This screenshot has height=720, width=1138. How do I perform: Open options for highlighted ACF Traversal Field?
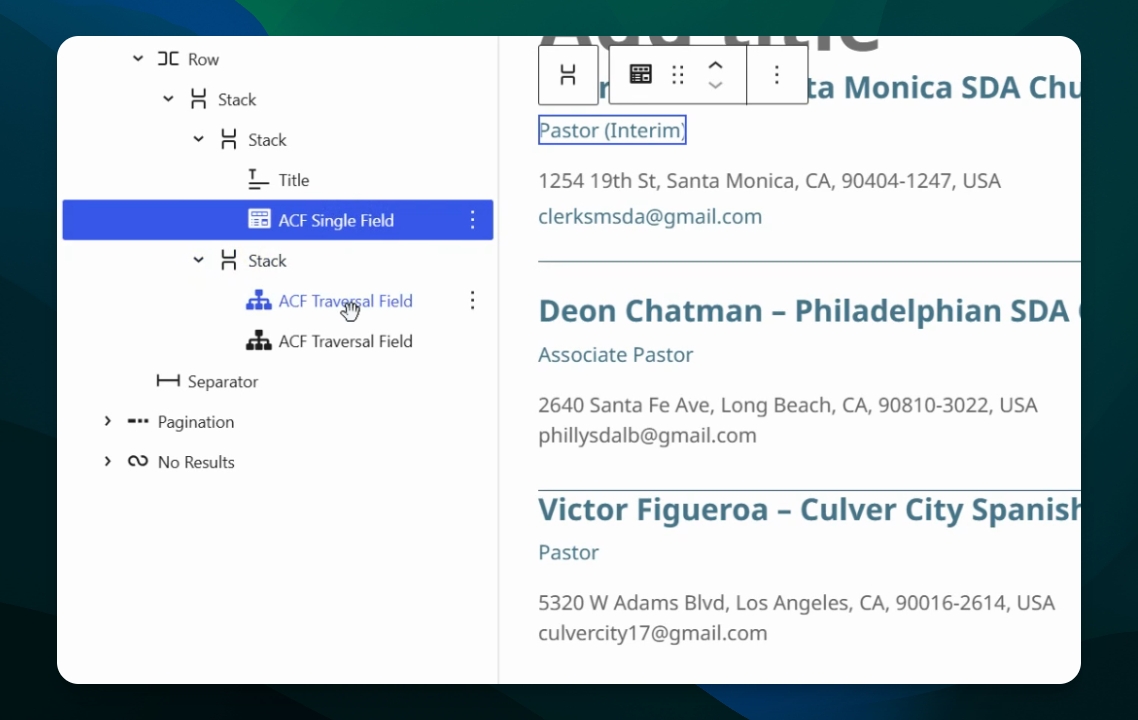(472, 300)
